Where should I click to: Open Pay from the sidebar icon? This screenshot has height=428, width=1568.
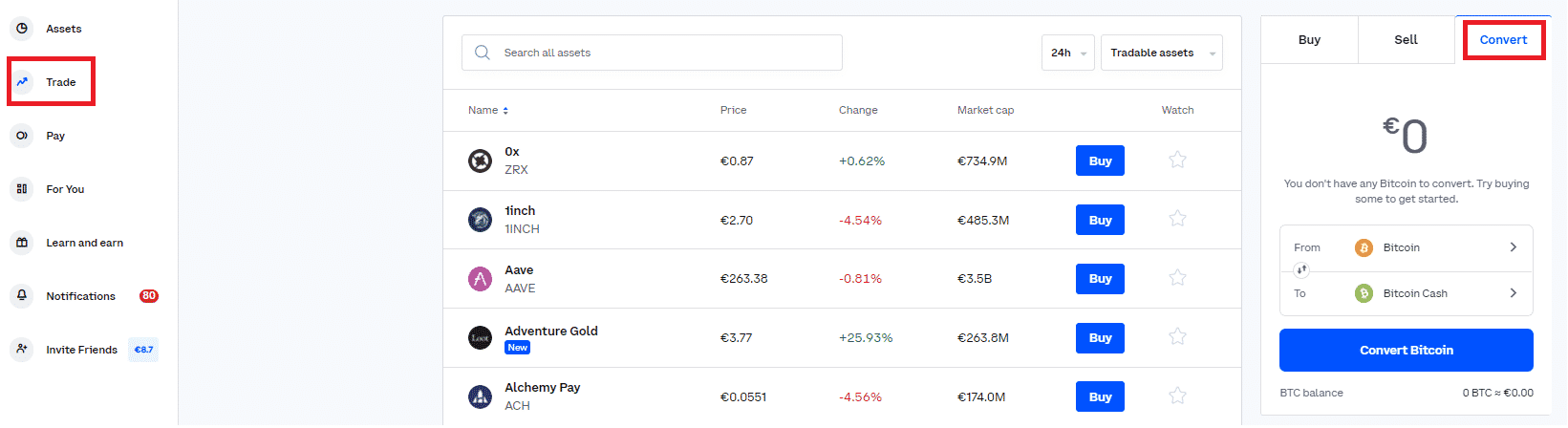(22, 136)
